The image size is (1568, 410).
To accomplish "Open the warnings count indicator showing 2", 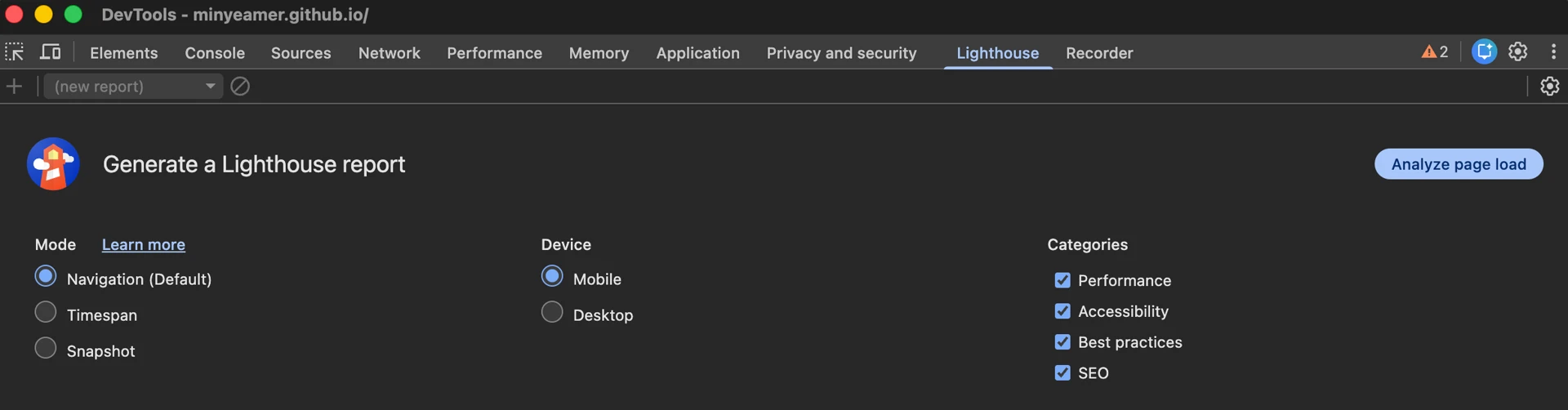I will 1434,52.
